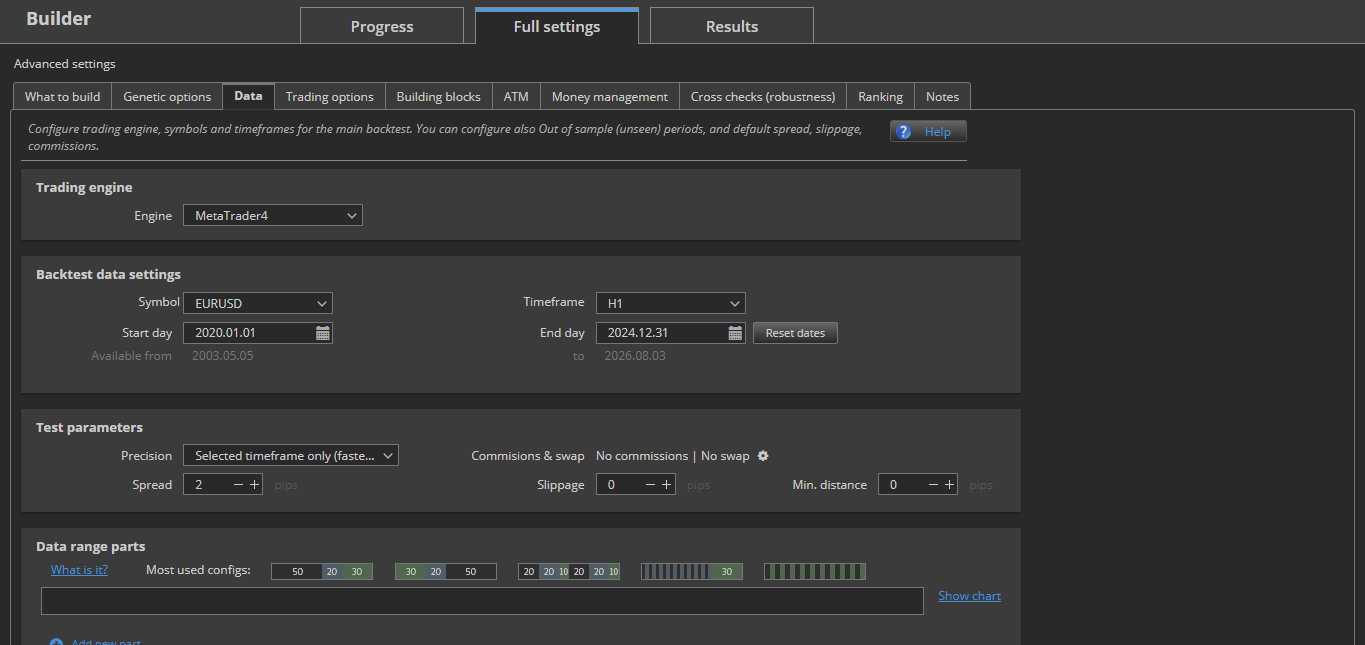Open the Start day calendar picker
The width and height of the screenshot is (1365, 645).
(x=322, y=333)
